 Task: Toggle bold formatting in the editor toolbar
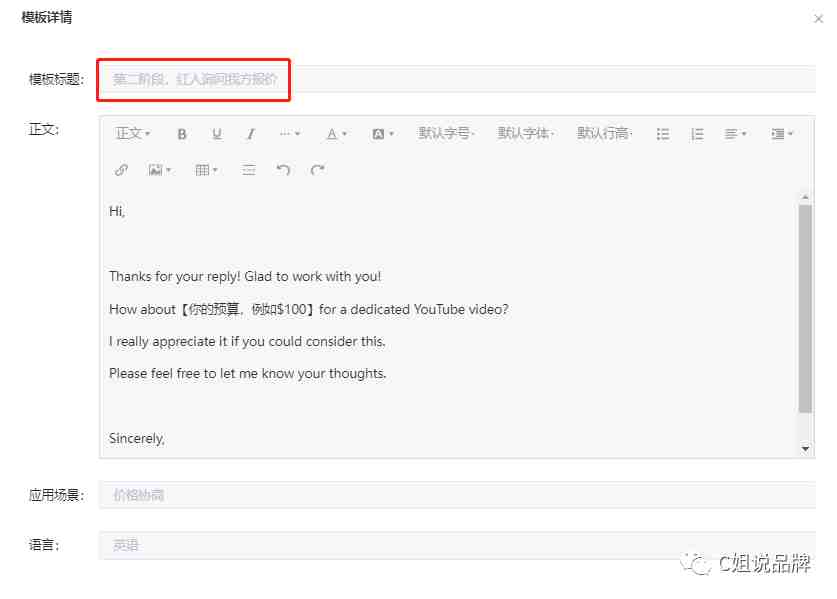(x=182, y=134)
